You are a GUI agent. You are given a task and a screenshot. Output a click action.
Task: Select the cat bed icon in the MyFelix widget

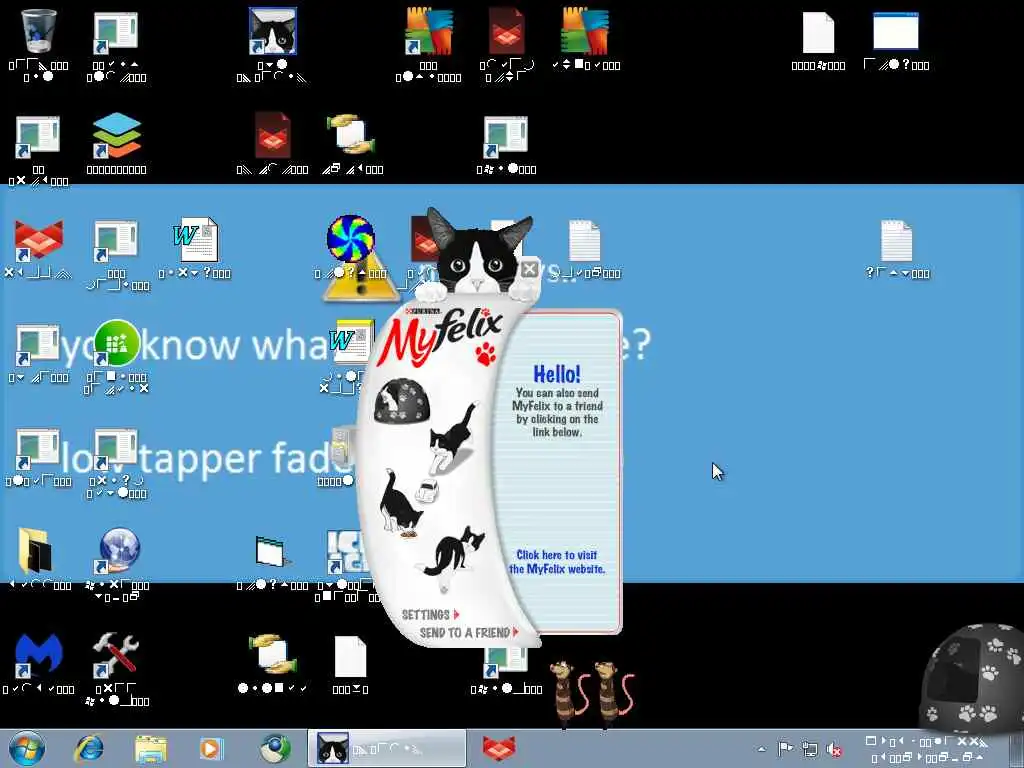click(x=401, y=401)
